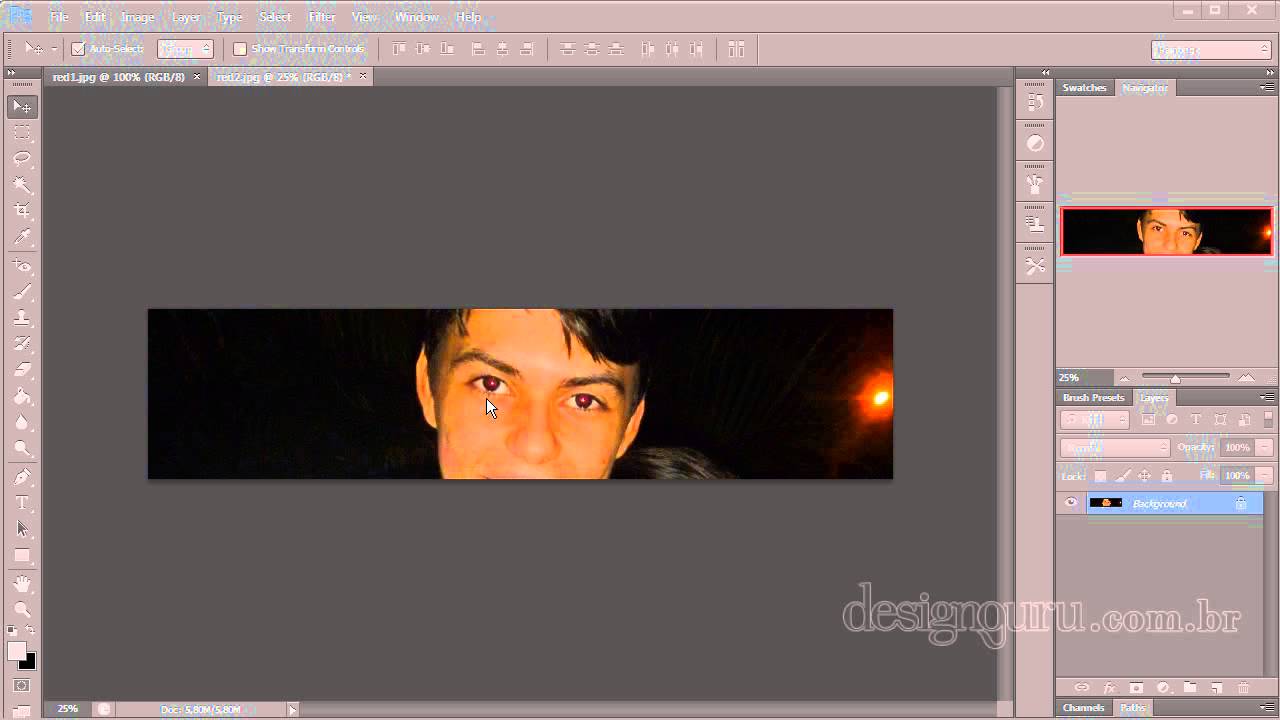
Task: Click the Create new group folder icon
Action: tap(1190, 688)
